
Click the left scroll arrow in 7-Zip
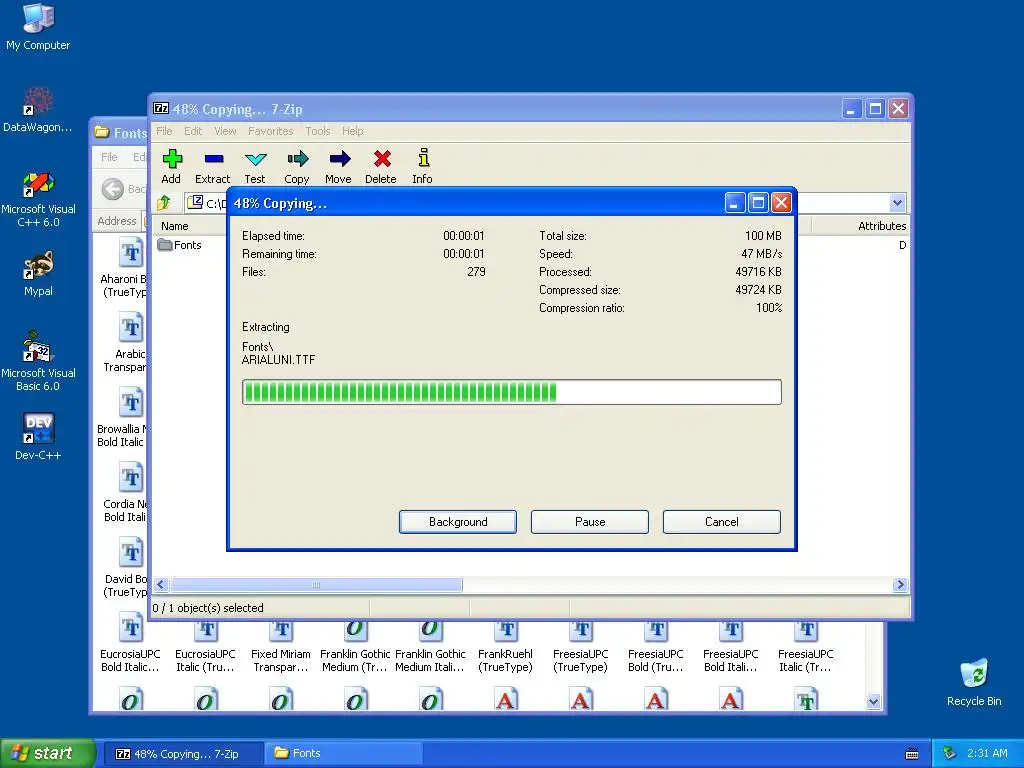pyautogui.click(x=161, y=584)
